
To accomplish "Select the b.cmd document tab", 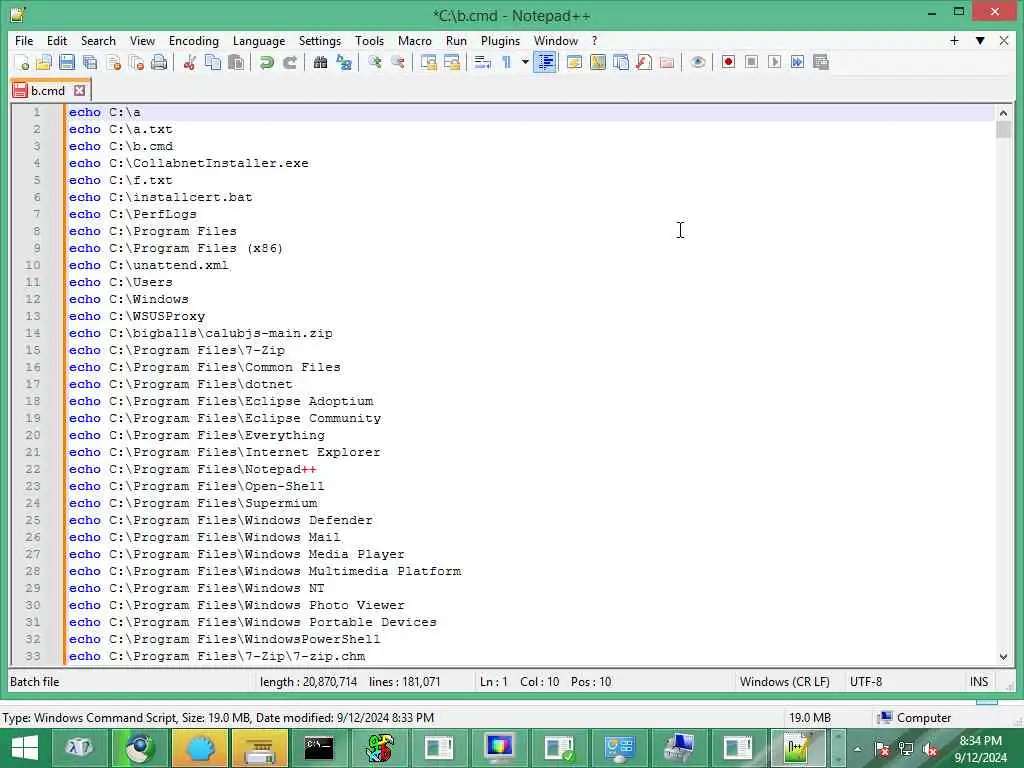I will pos(47,91).
